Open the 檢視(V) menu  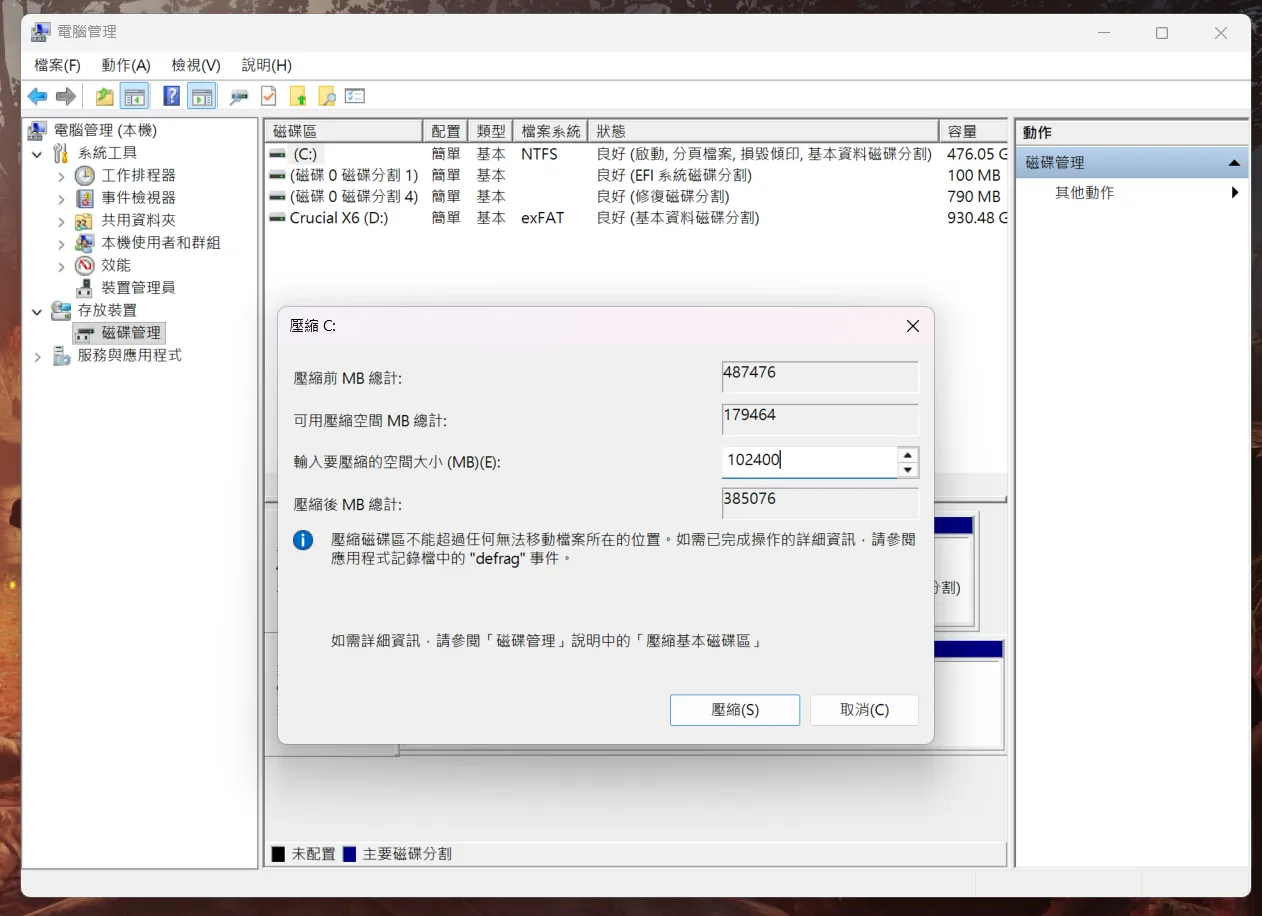195,65
